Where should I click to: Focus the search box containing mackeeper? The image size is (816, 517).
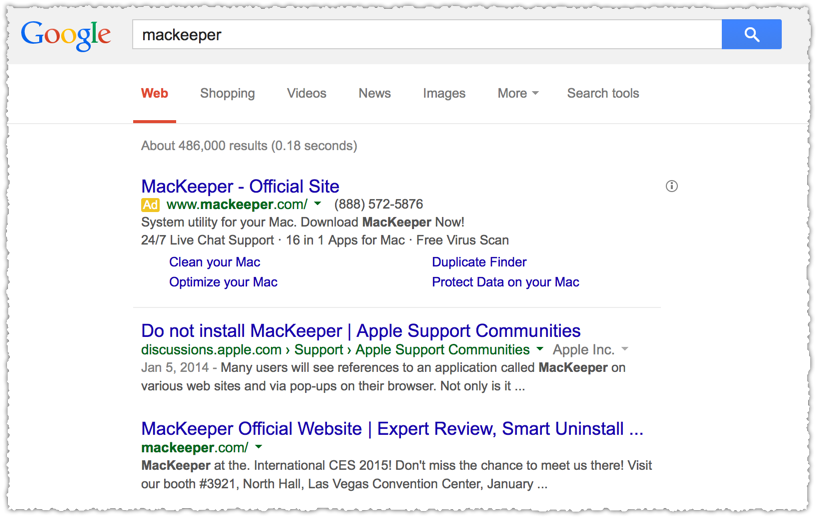tap(427, 34)
